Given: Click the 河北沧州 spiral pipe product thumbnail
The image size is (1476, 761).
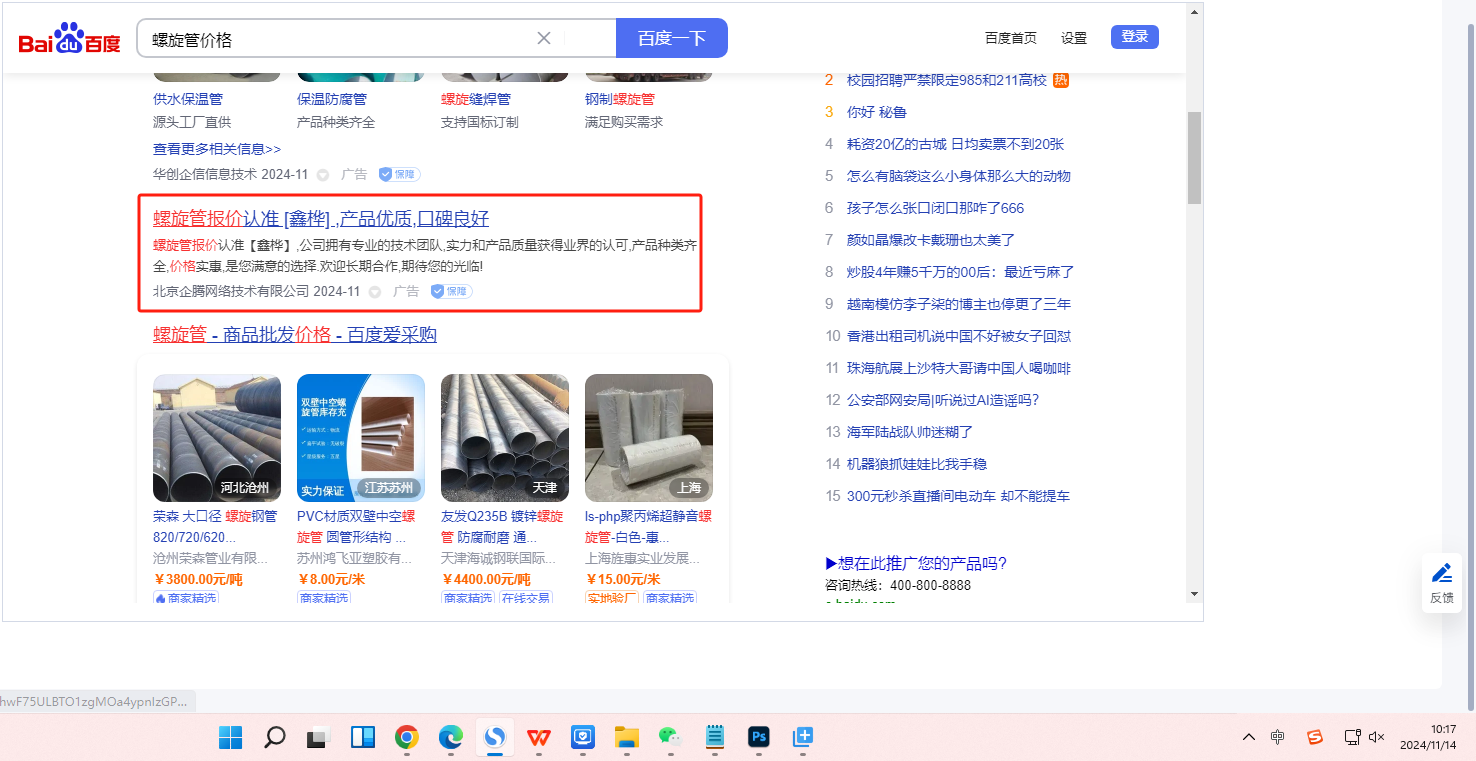Looking at the screenshot, I should [217, 438].
